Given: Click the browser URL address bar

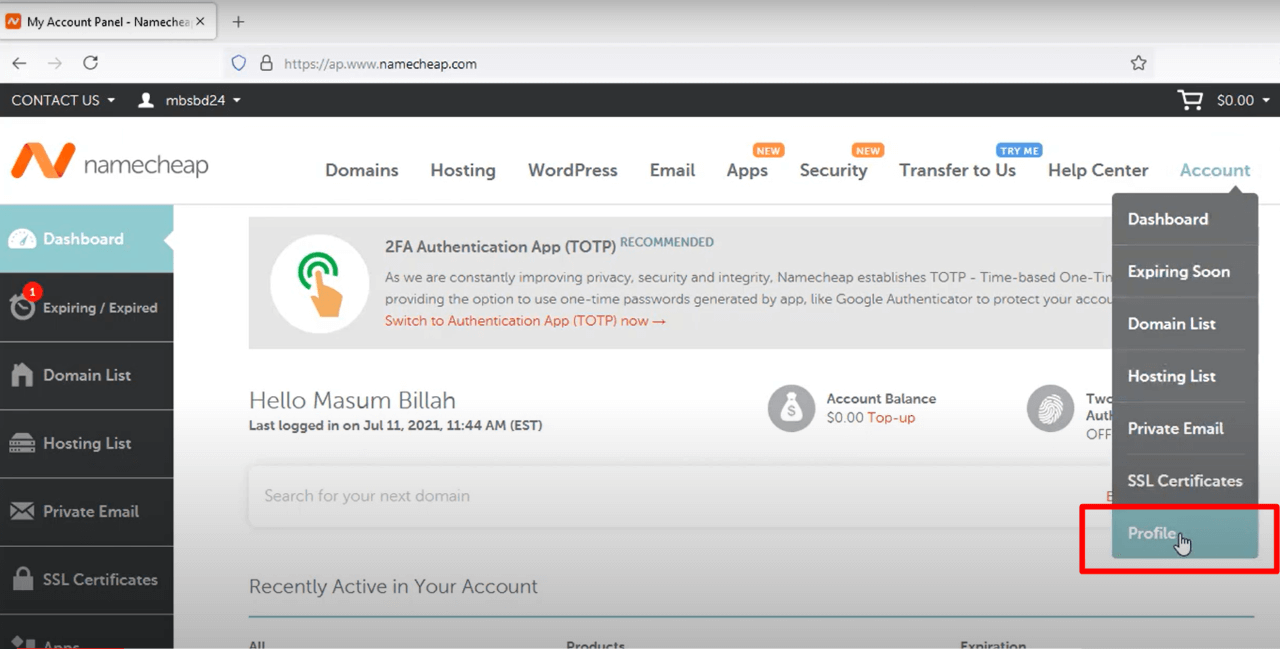Looking at the screenshot, I should (x=690, y=63).
